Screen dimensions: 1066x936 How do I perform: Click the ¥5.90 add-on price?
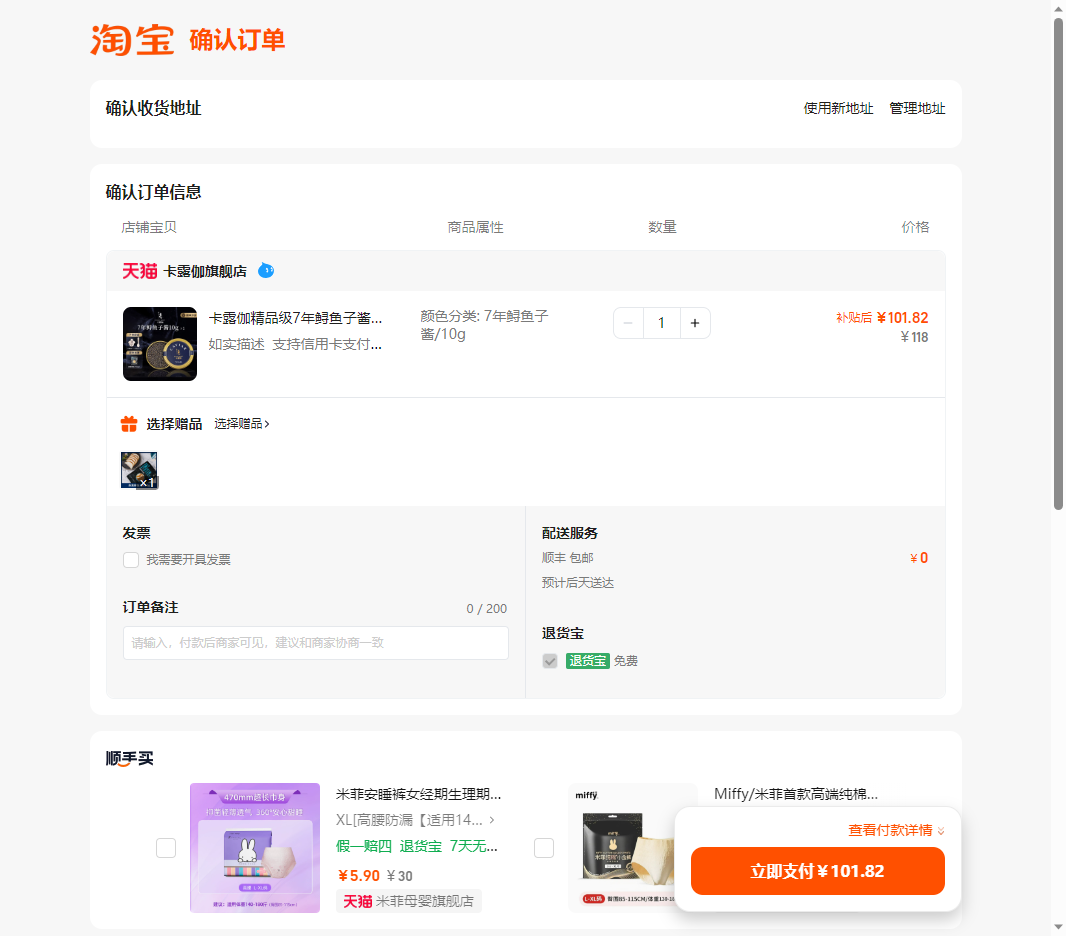coord(359,876)
